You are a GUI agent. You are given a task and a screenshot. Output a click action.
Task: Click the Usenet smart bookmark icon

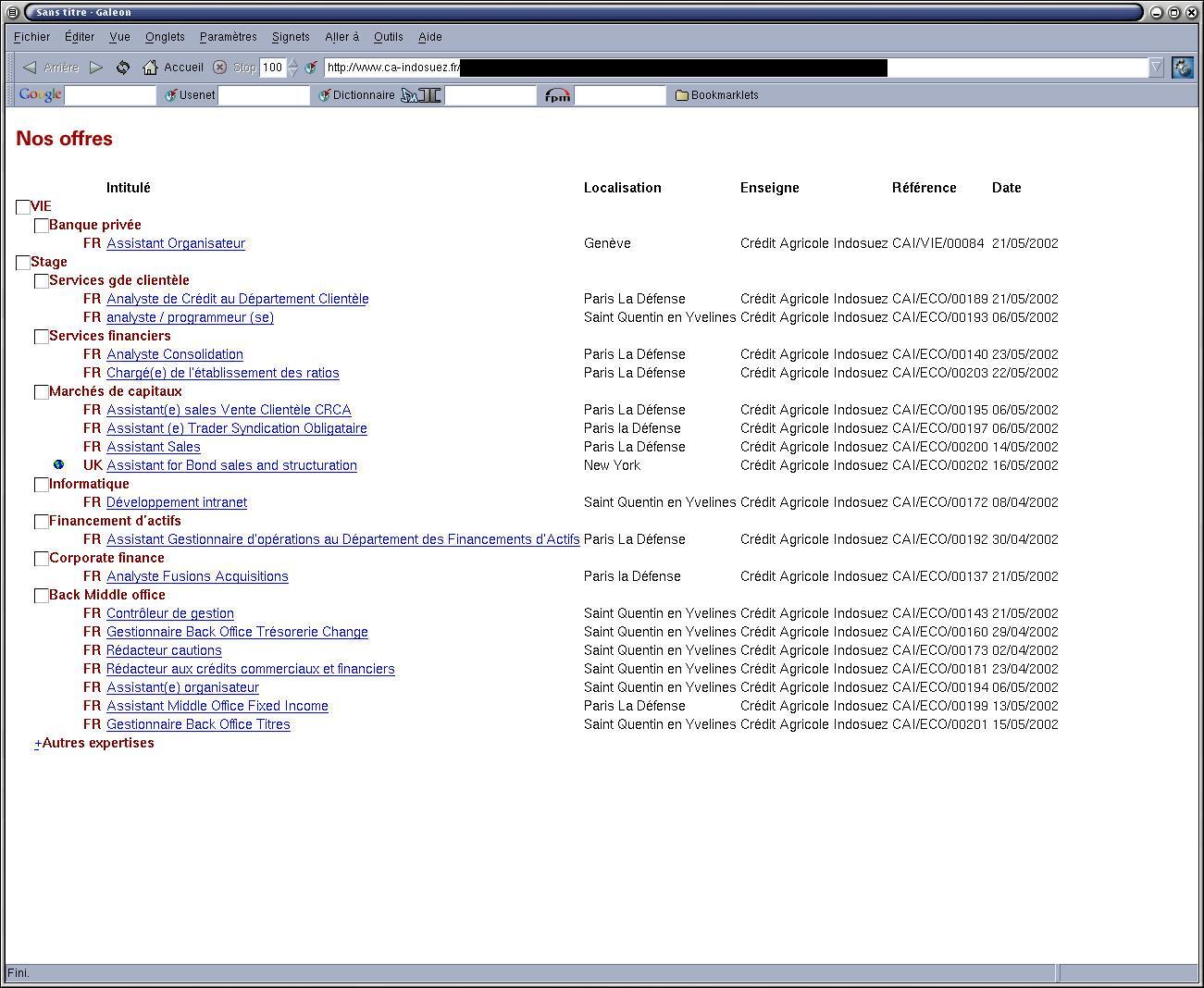tap(170, 95)
